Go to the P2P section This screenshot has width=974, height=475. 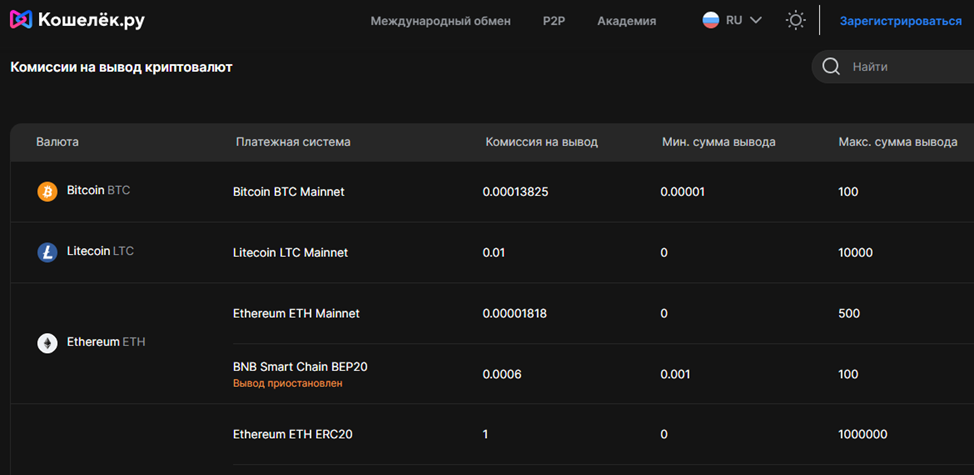click(x=554, y=21)
